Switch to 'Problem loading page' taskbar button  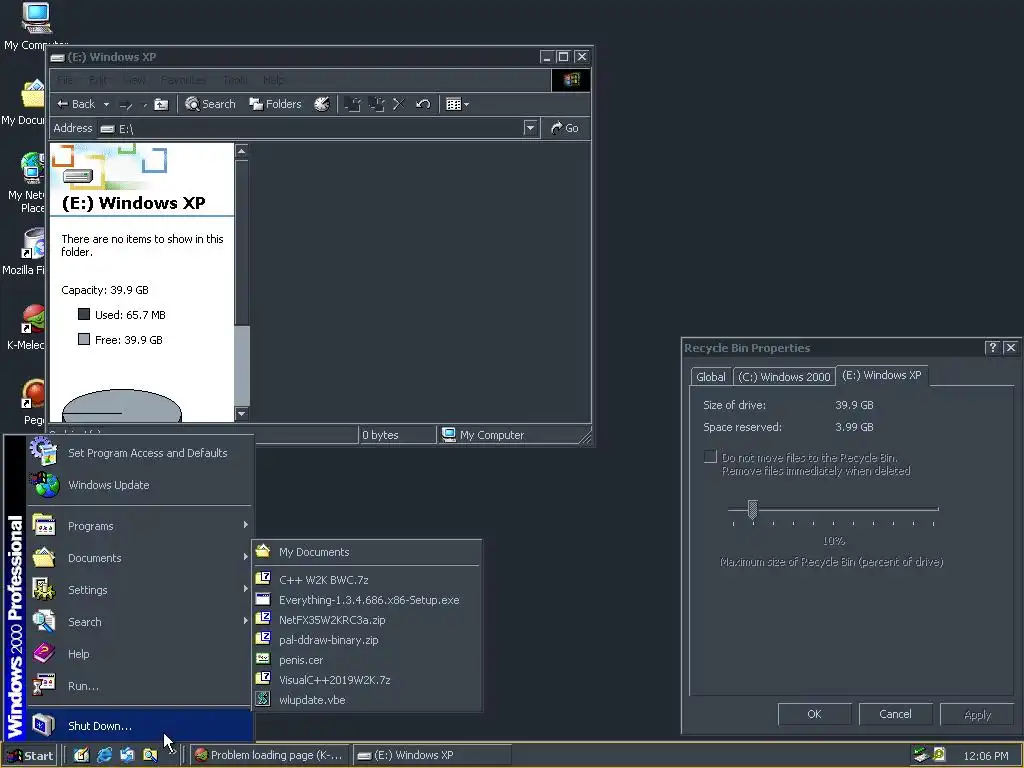click(269, 755)
